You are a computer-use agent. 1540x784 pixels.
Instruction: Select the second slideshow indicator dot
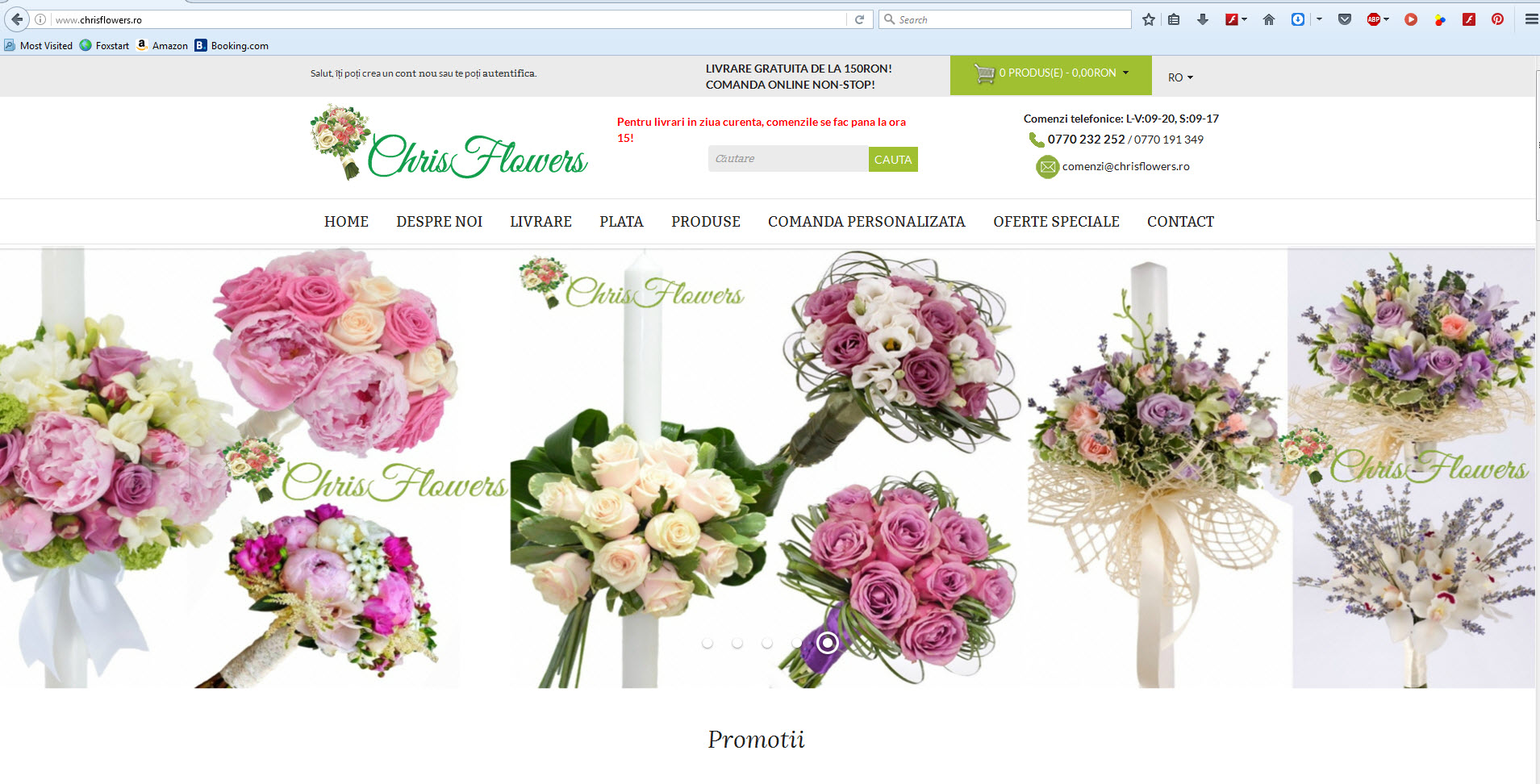[737, 643]
